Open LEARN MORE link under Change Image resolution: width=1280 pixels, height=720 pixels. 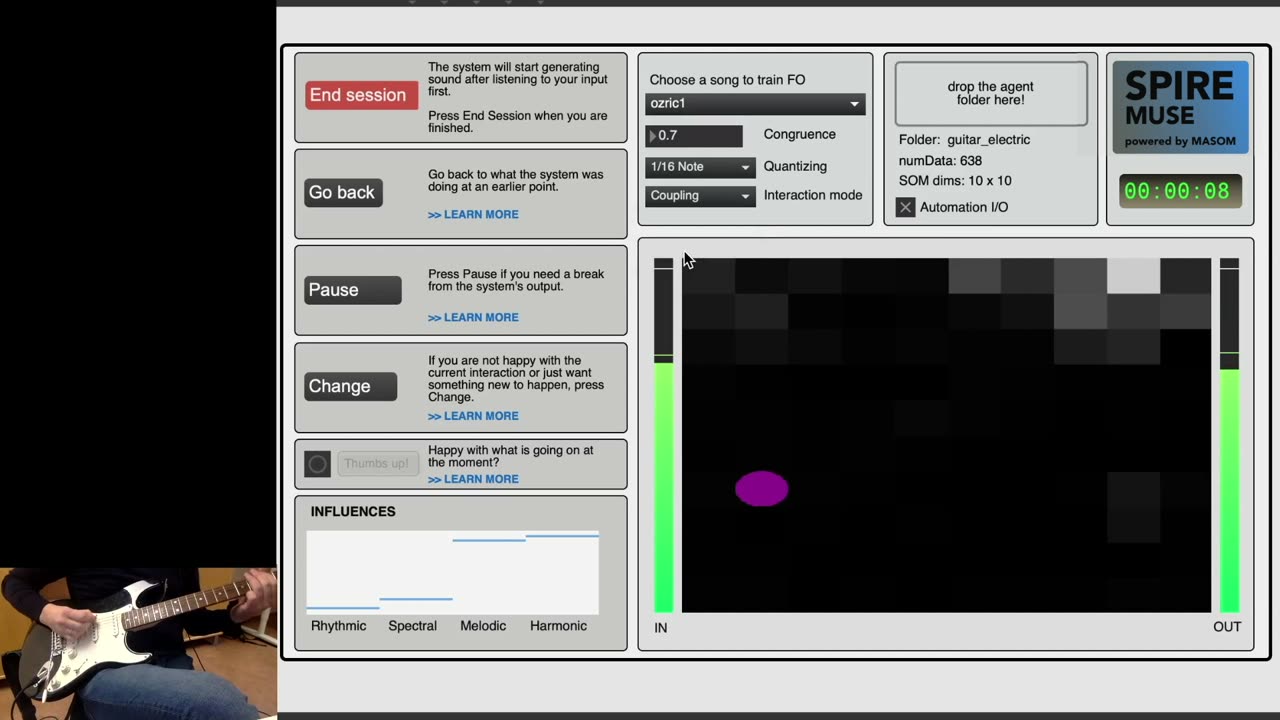[473, 416]
